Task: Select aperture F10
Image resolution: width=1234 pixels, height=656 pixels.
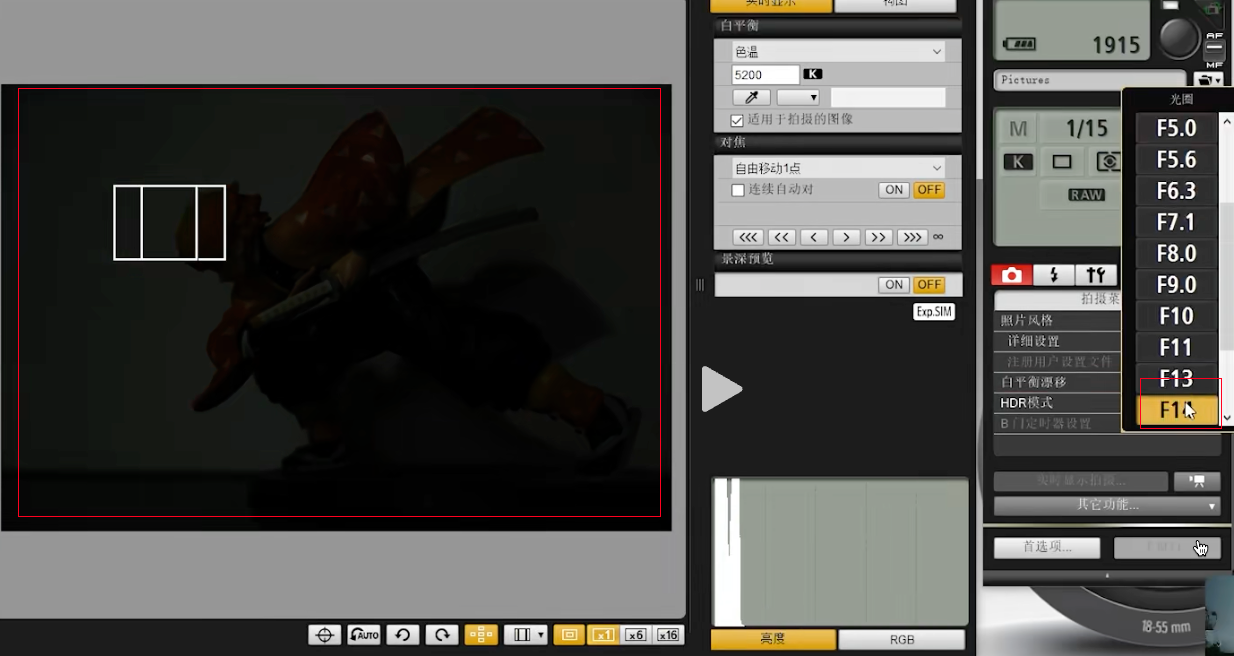Action: point(1176,316)
